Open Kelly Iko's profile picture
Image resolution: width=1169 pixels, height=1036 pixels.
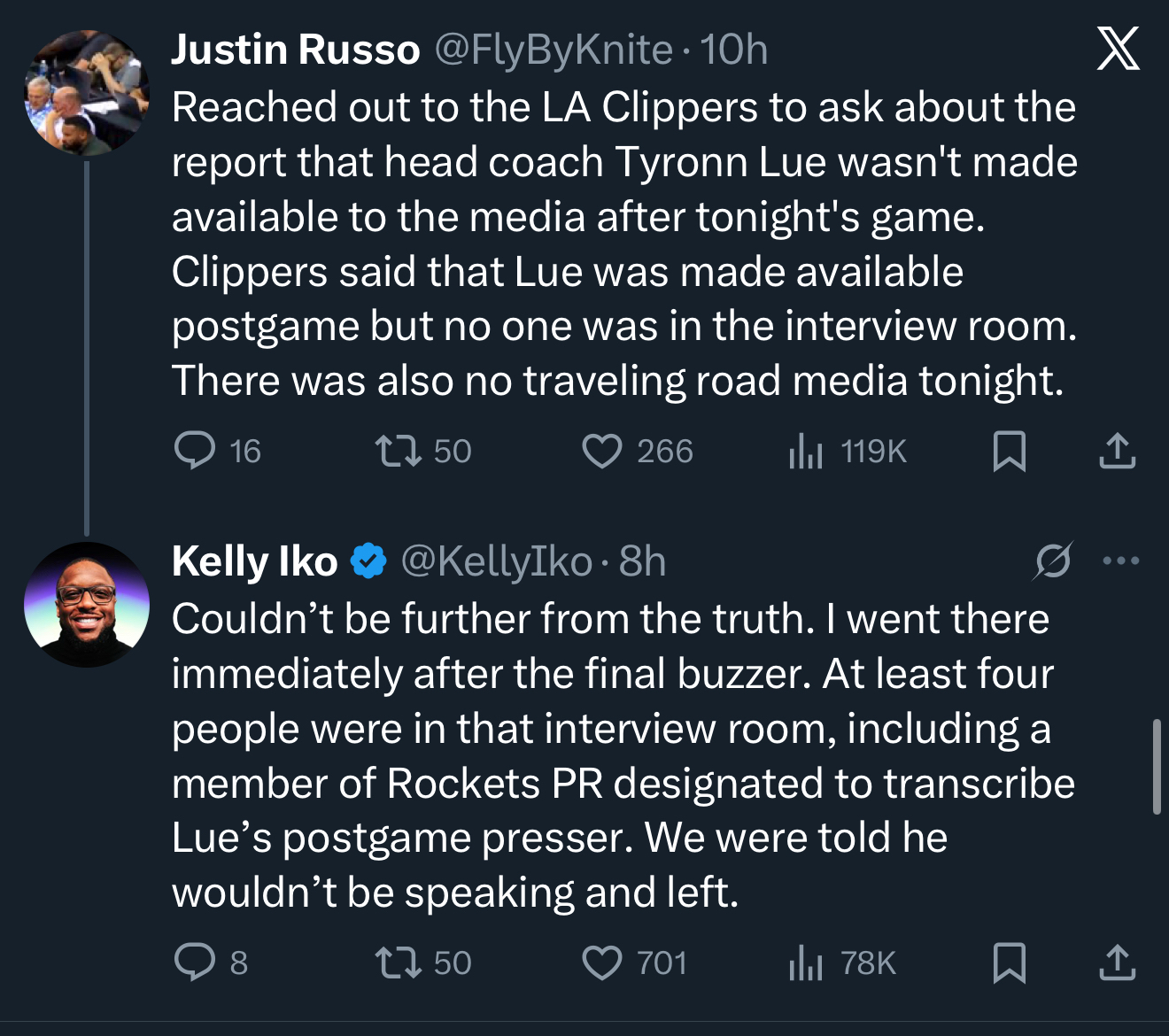tap(86, 605)
